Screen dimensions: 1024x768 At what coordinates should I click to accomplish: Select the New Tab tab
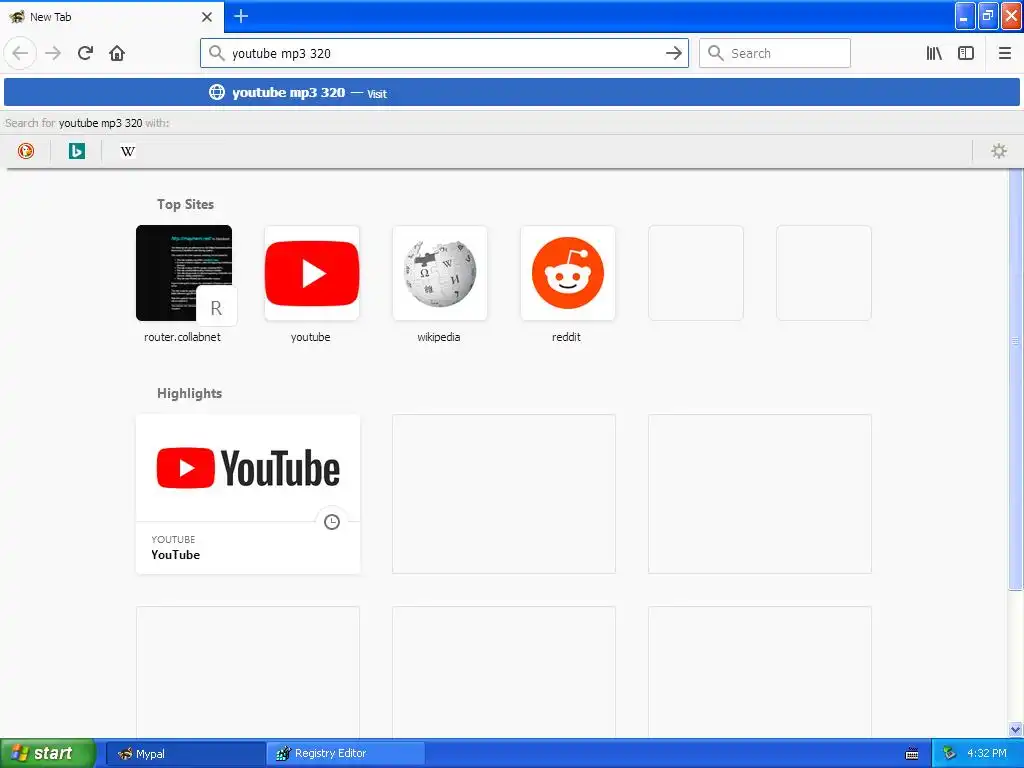111,17
